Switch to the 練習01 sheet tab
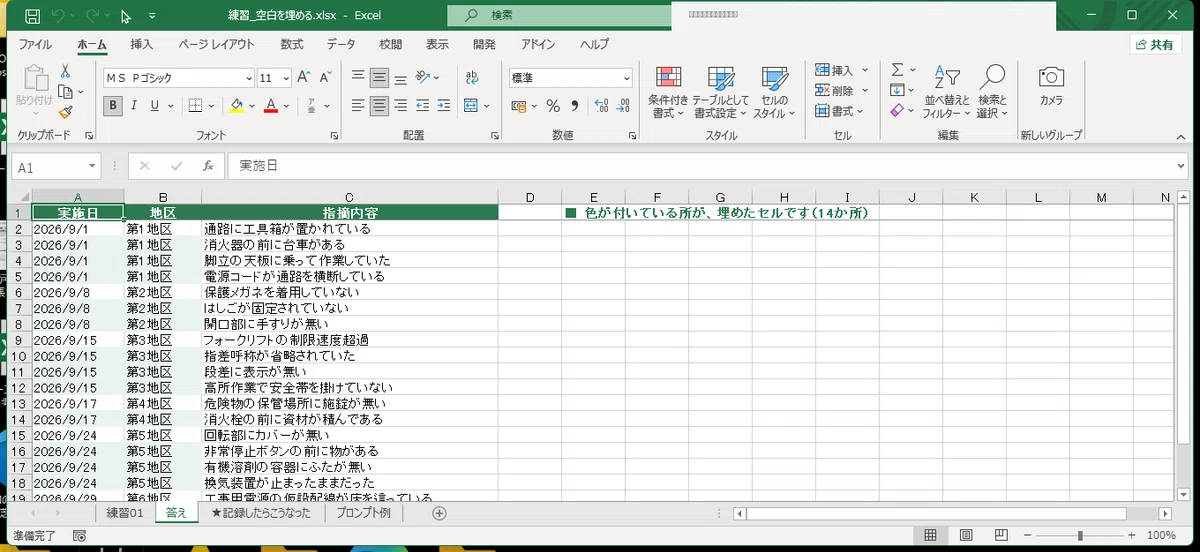The height and width of the screenshot is (552, 1200). [x=126, y=513]
